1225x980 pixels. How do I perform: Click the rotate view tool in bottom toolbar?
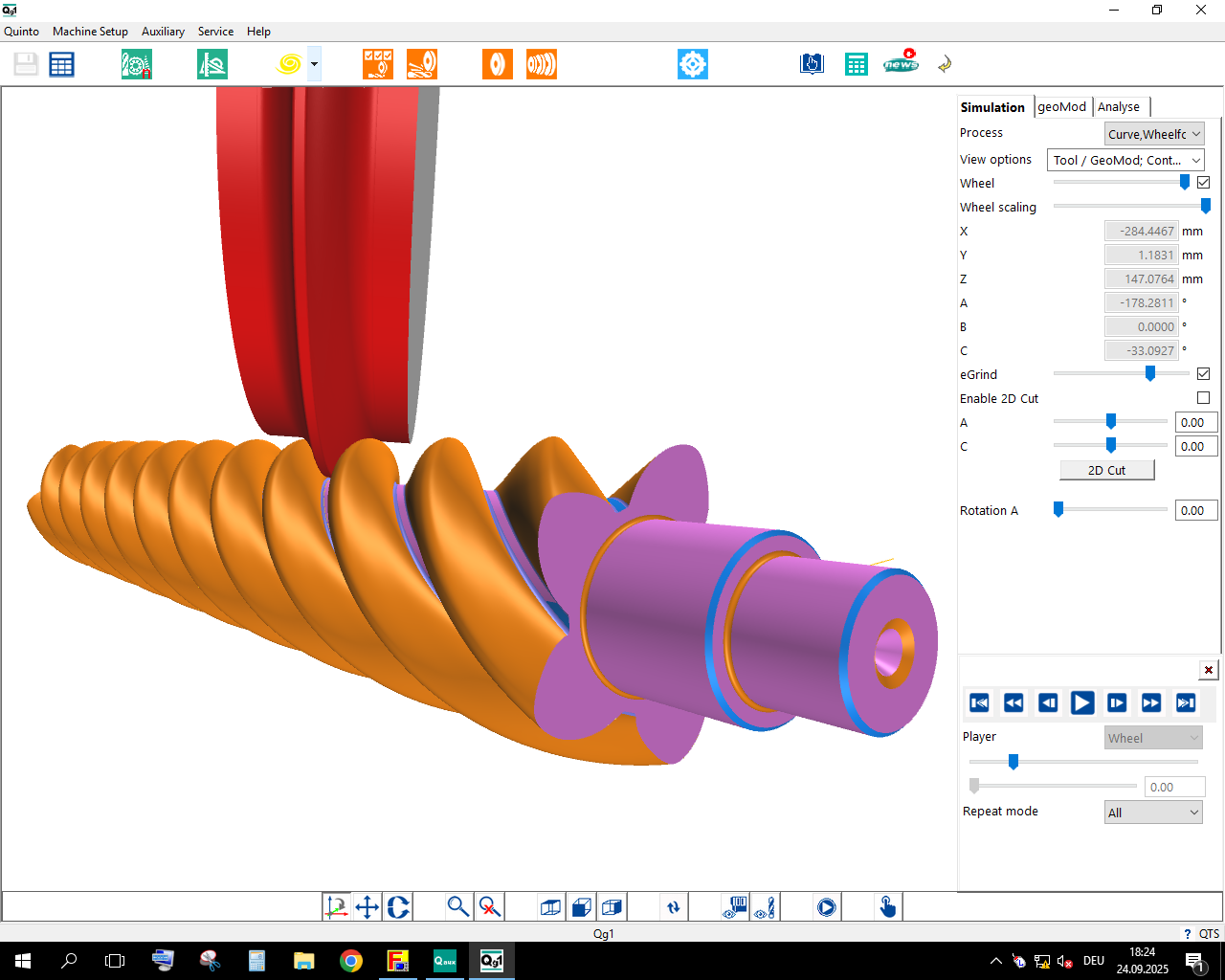click(x=399, y=907)
